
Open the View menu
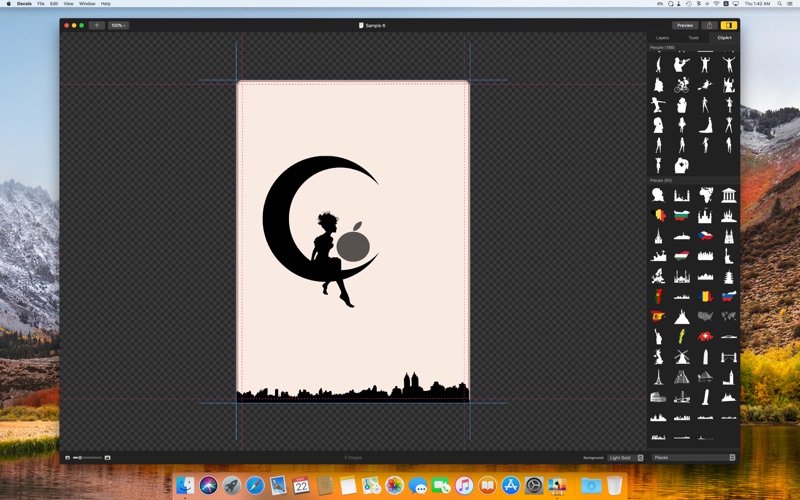point(68,4)
